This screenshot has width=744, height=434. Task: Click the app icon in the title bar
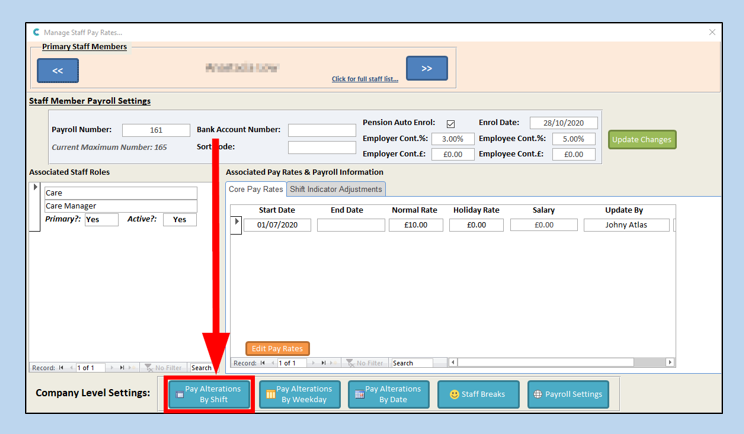[x=37, y=32]
